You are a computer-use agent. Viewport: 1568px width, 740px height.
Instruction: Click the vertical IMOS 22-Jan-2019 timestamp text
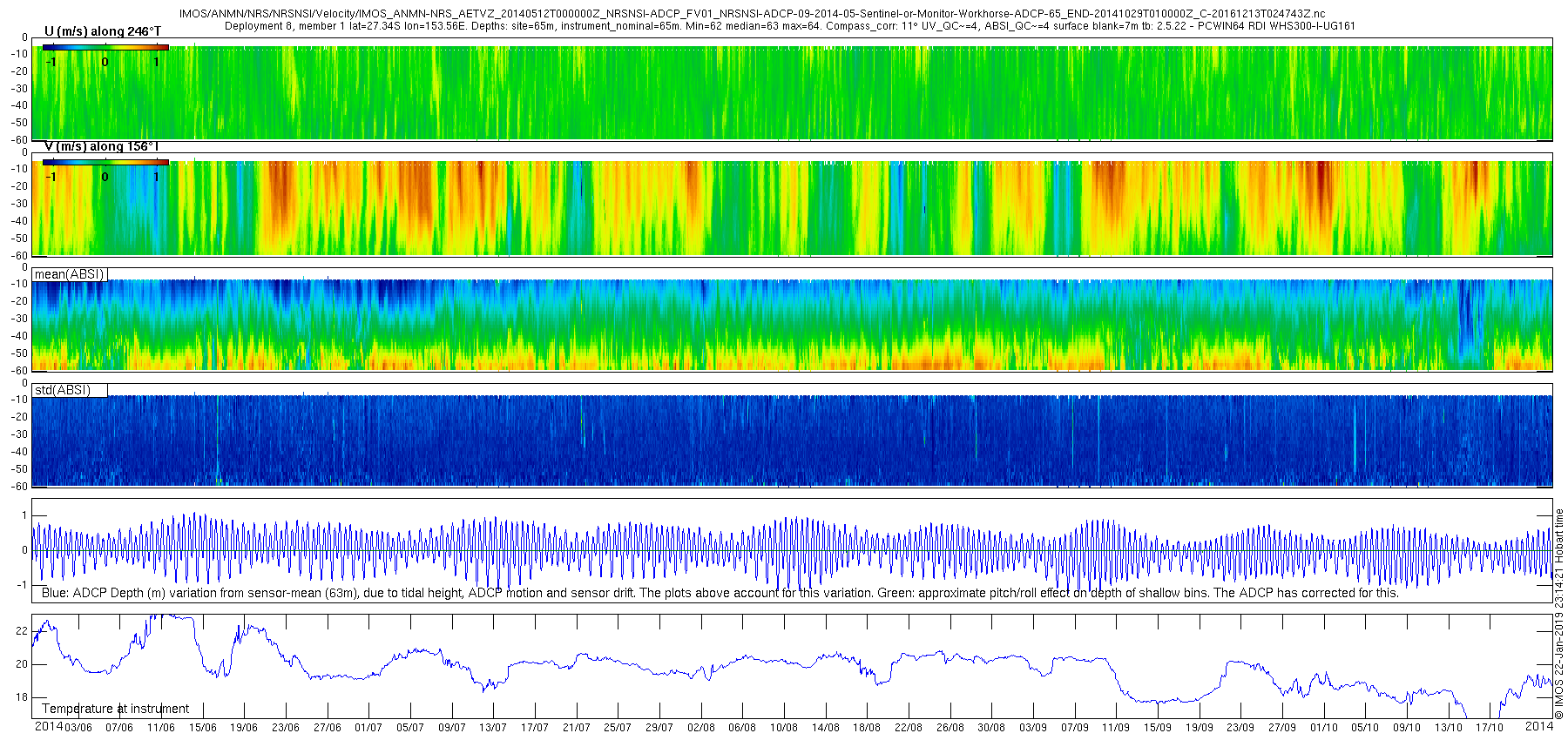[1559, 614]
